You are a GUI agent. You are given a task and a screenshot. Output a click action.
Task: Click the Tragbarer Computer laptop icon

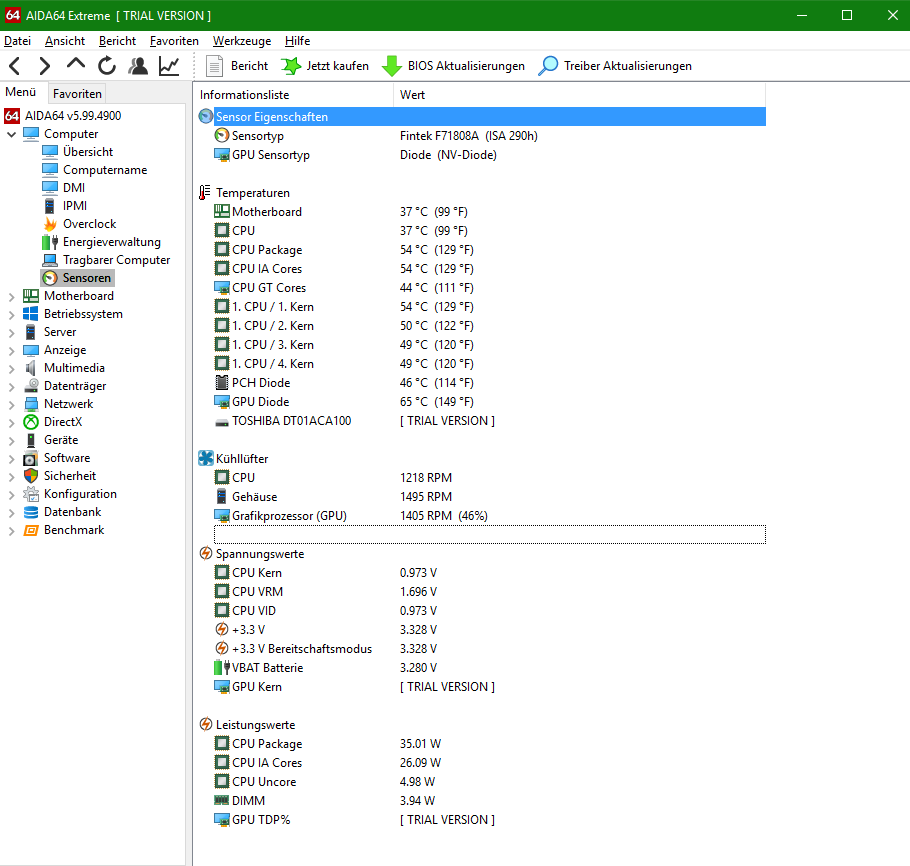pyautogui.click(x=50, y=260)
